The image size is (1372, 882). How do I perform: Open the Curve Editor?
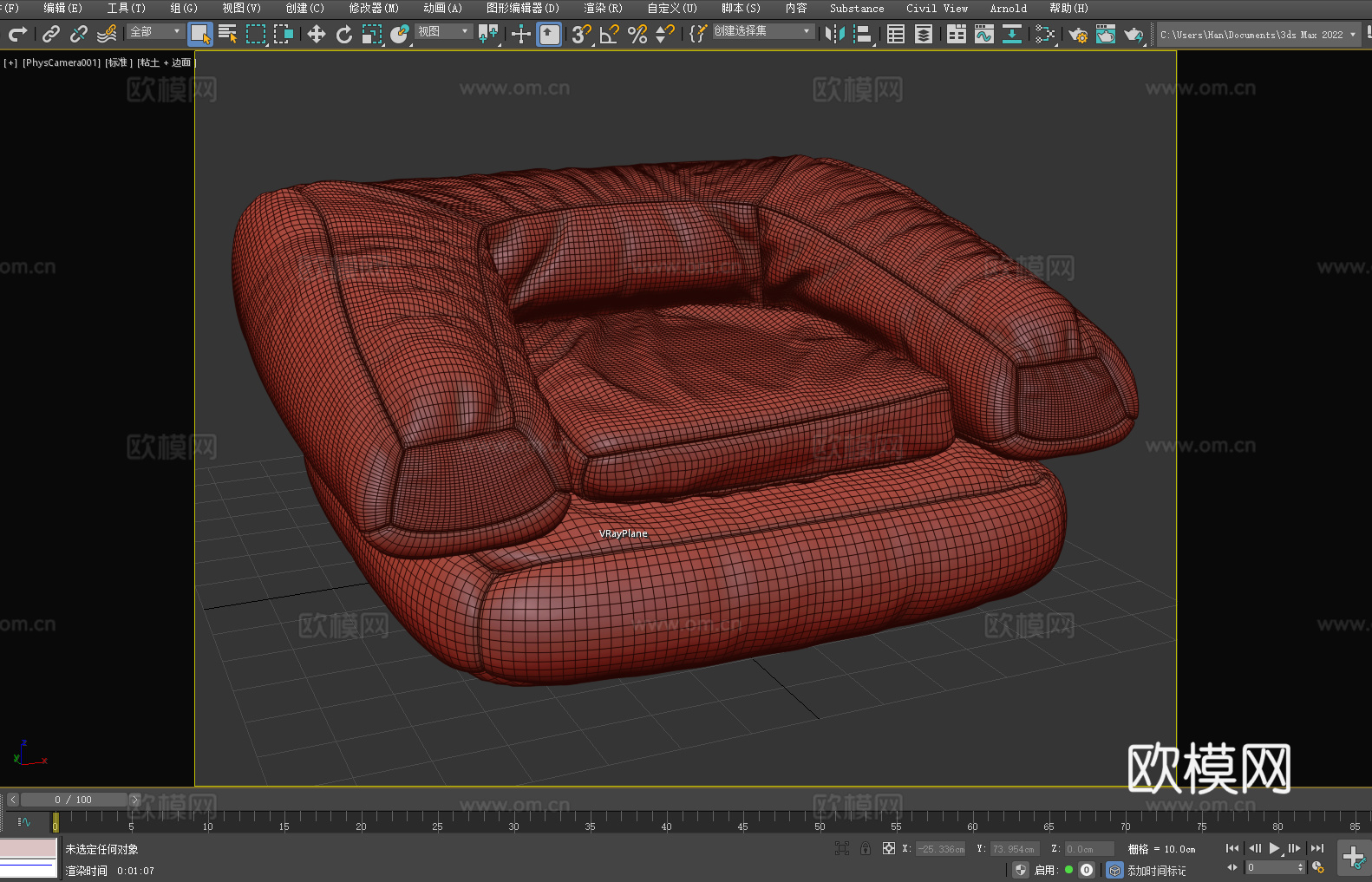pyautogui.click(x=984, y=34)
